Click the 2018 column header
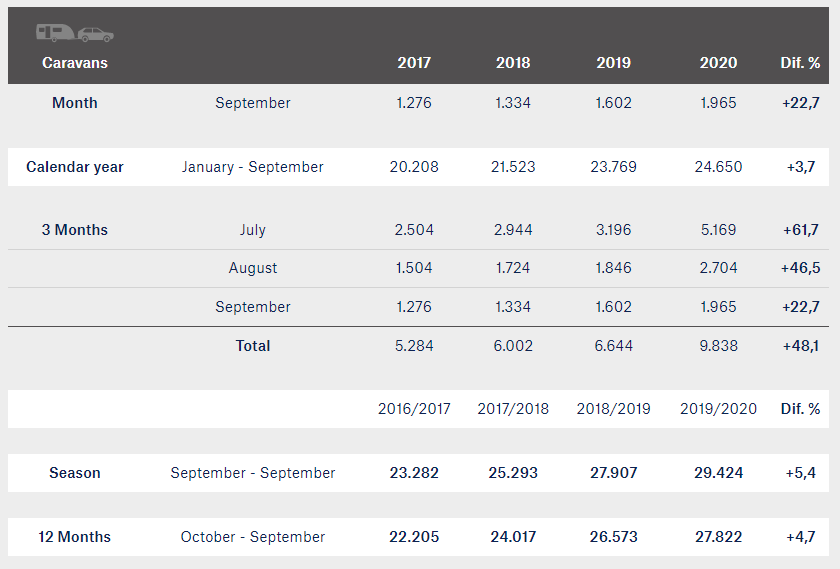This screenshot has height=569, width=840. pos(513,63)
